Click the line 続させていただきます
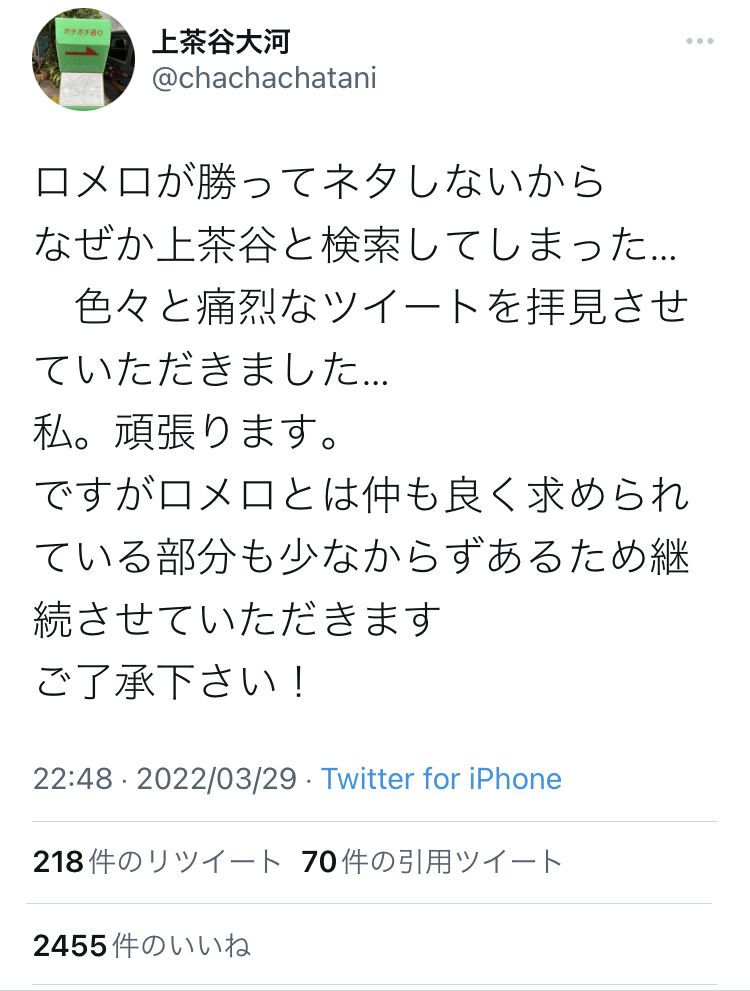 [x=237, y=620]
